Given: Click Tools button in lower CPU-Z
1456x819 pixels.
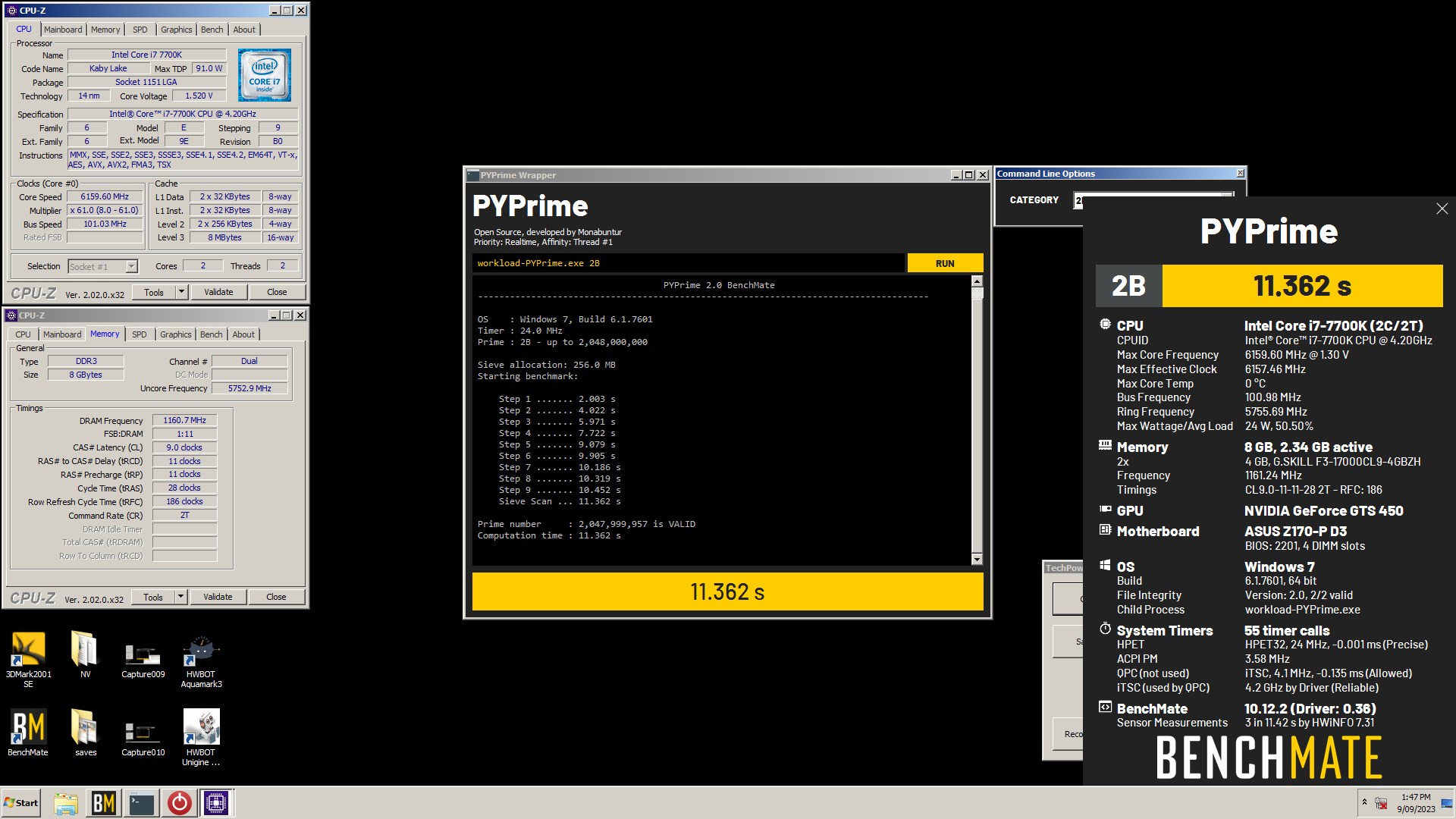Looking at the screenshot, I should click(153, 597).
